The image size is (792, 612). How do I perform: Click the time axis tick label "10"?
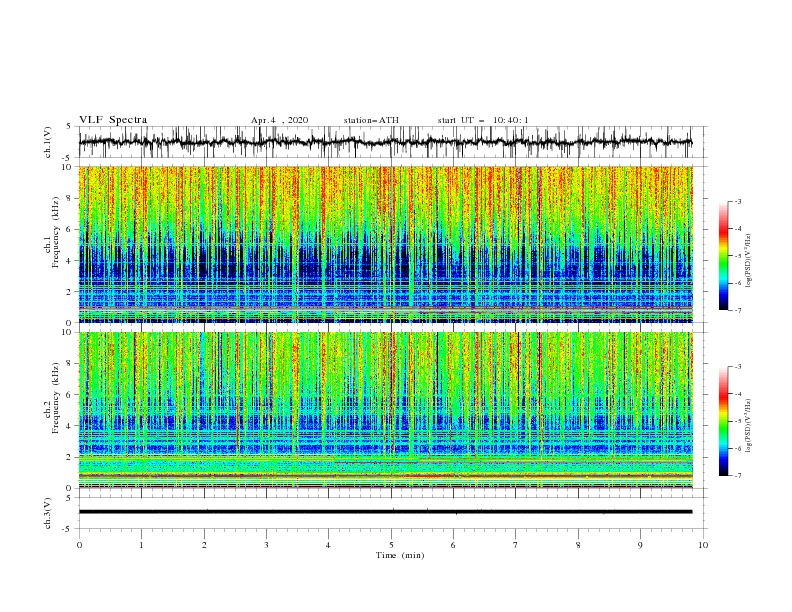tap(703, 545)
